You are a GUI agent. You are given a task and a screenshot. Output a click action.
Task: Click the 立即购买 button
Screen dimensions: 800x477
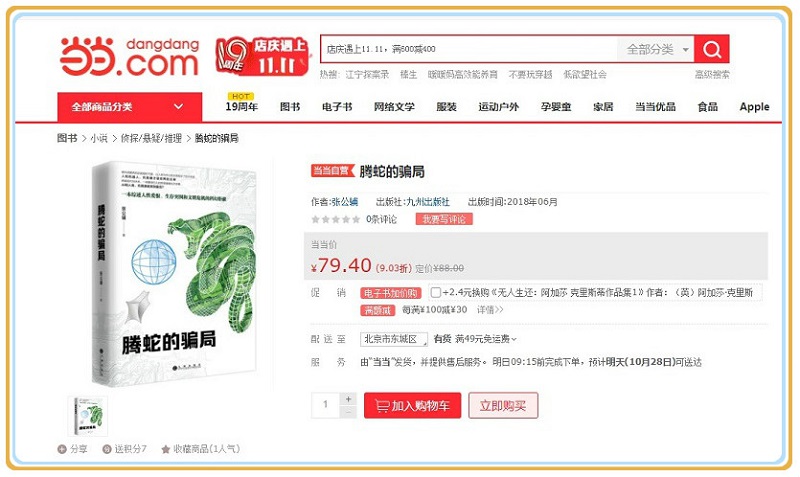(503, 406)
